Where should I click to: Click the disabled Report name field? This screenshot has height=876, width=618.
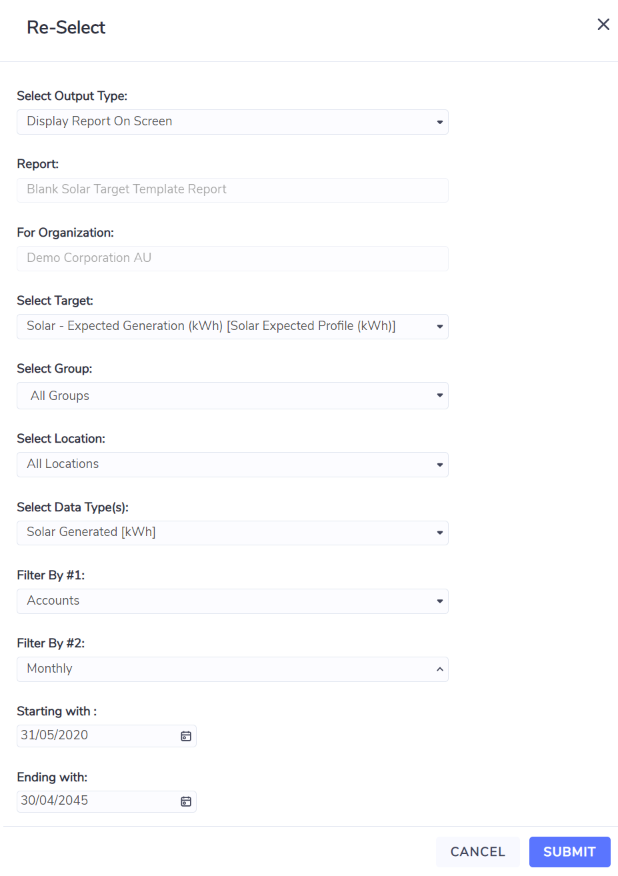(232, 190)
